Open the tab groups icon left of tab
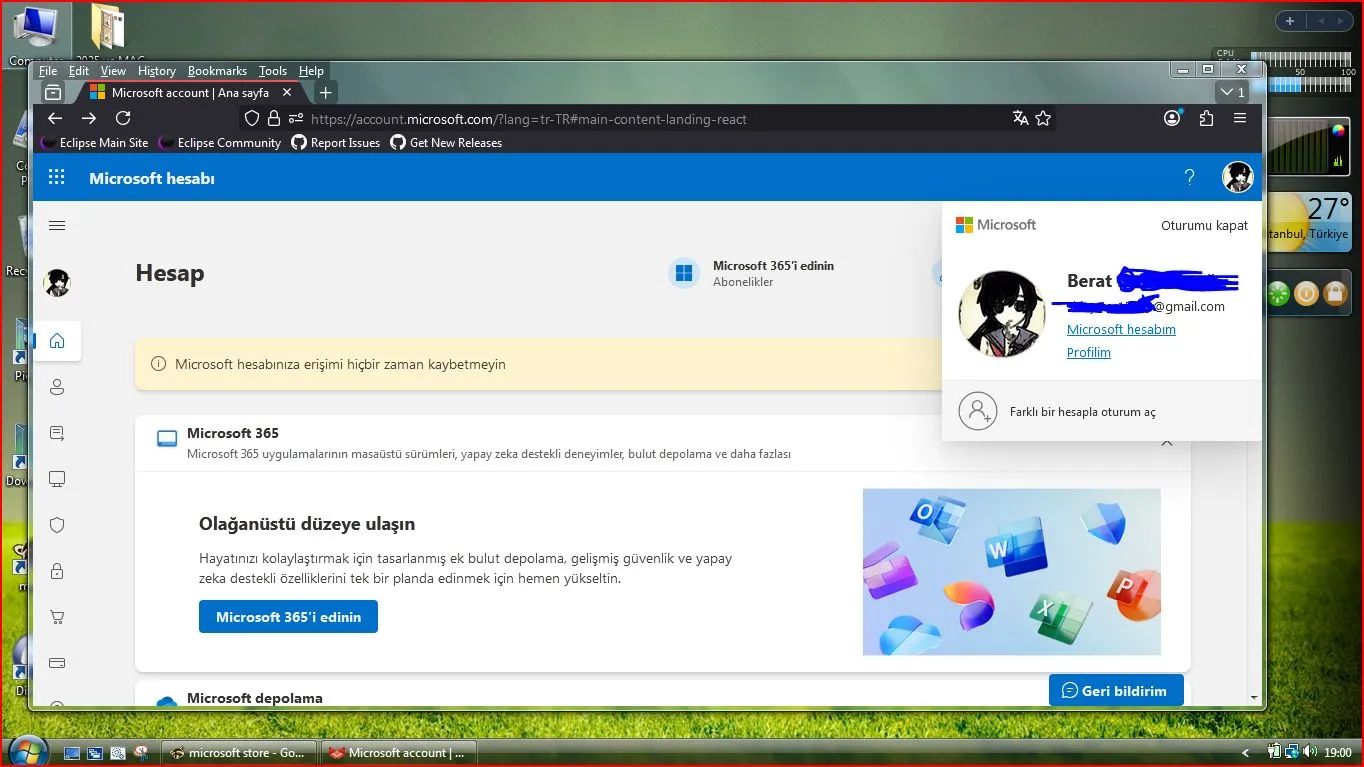This screenshot has height=767, width=1364. tap(53, 92)
